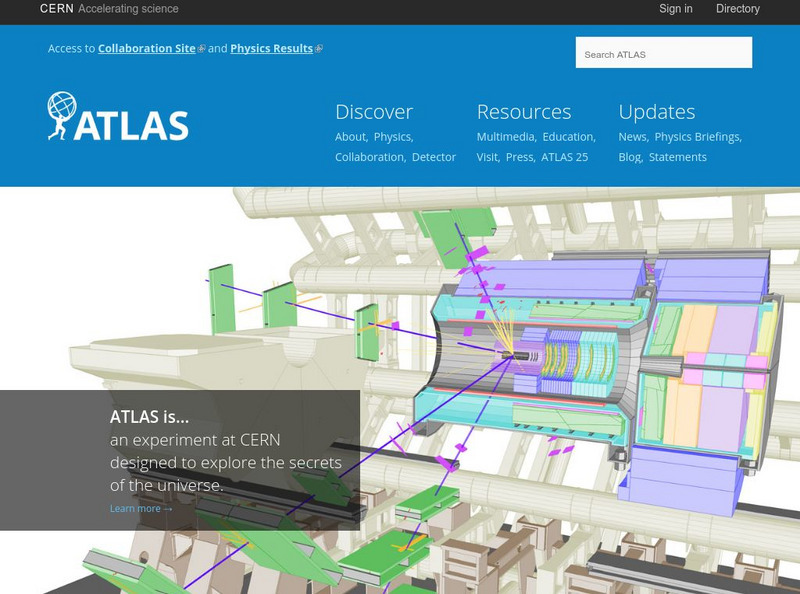Image resolution: width=800 pixels, height=594 pixels.
Task: Open the ATLAS 25 link
Action: pyautogui.click(x=564, y=157)
